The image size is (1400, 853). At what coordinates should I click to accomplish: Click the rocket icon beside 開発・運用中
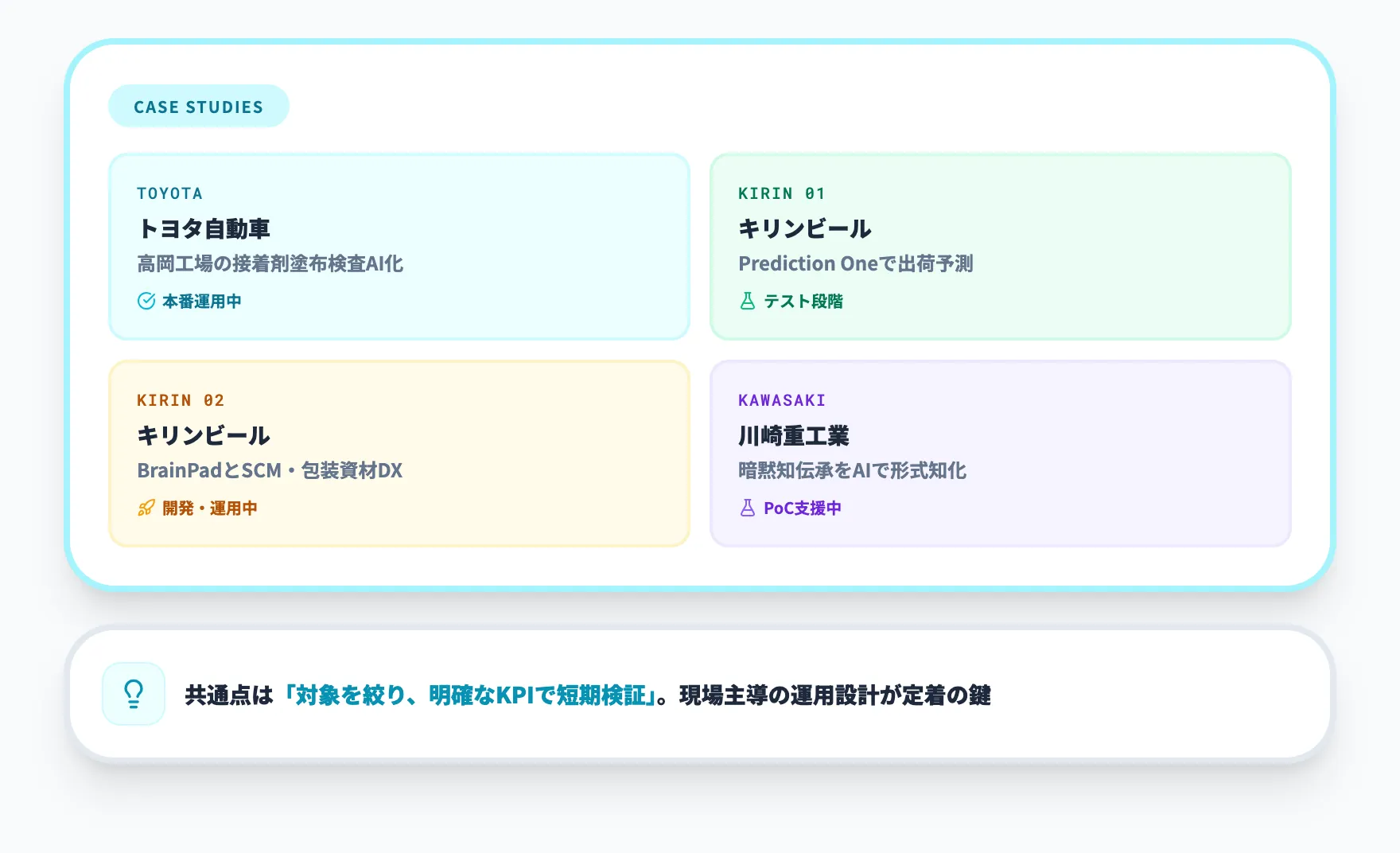click(145, 508)
